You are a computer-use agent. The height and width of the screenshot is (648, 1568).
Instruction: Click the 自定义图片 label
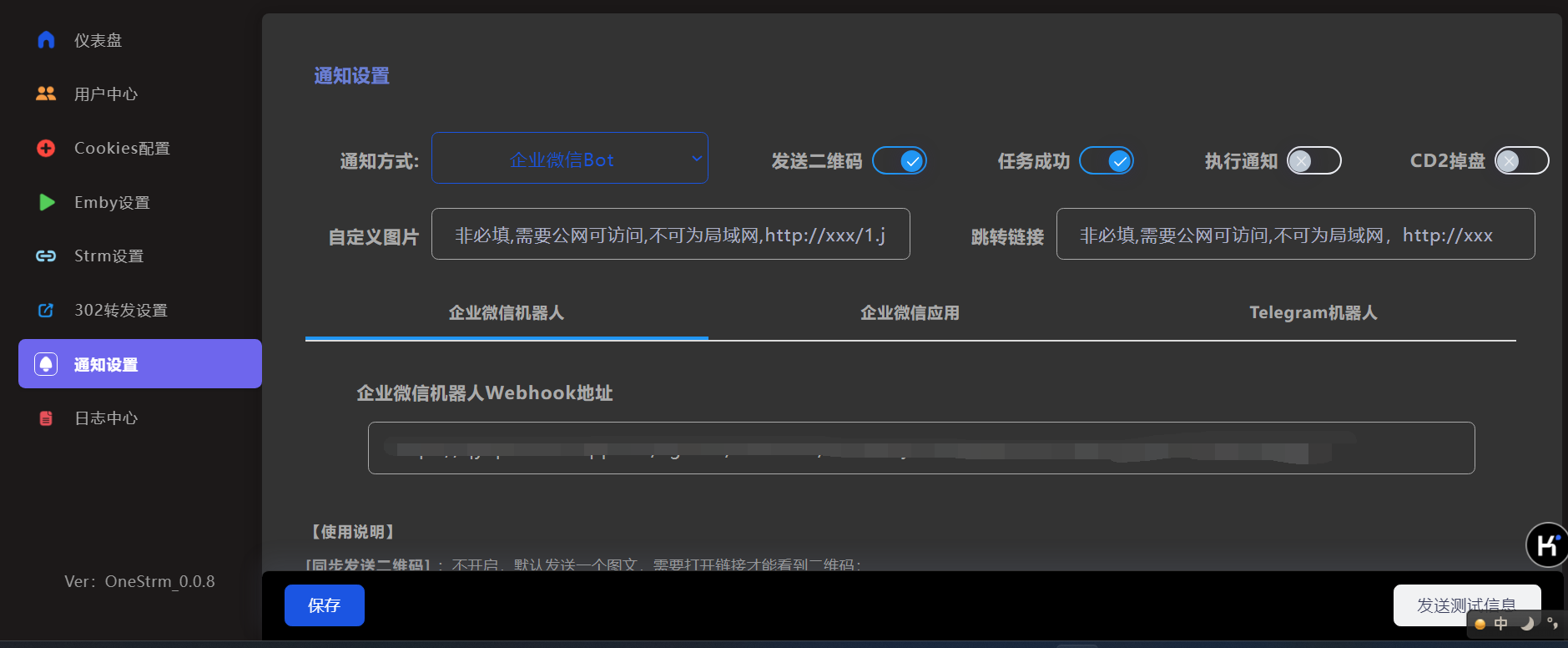click(x=374, y=237)
